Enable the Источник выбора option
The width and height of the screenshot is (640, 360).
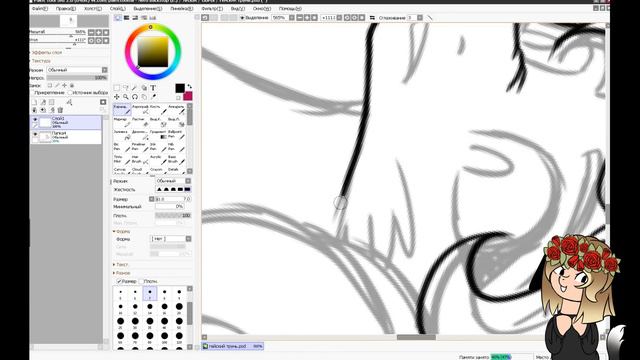[x=70, y=93]
